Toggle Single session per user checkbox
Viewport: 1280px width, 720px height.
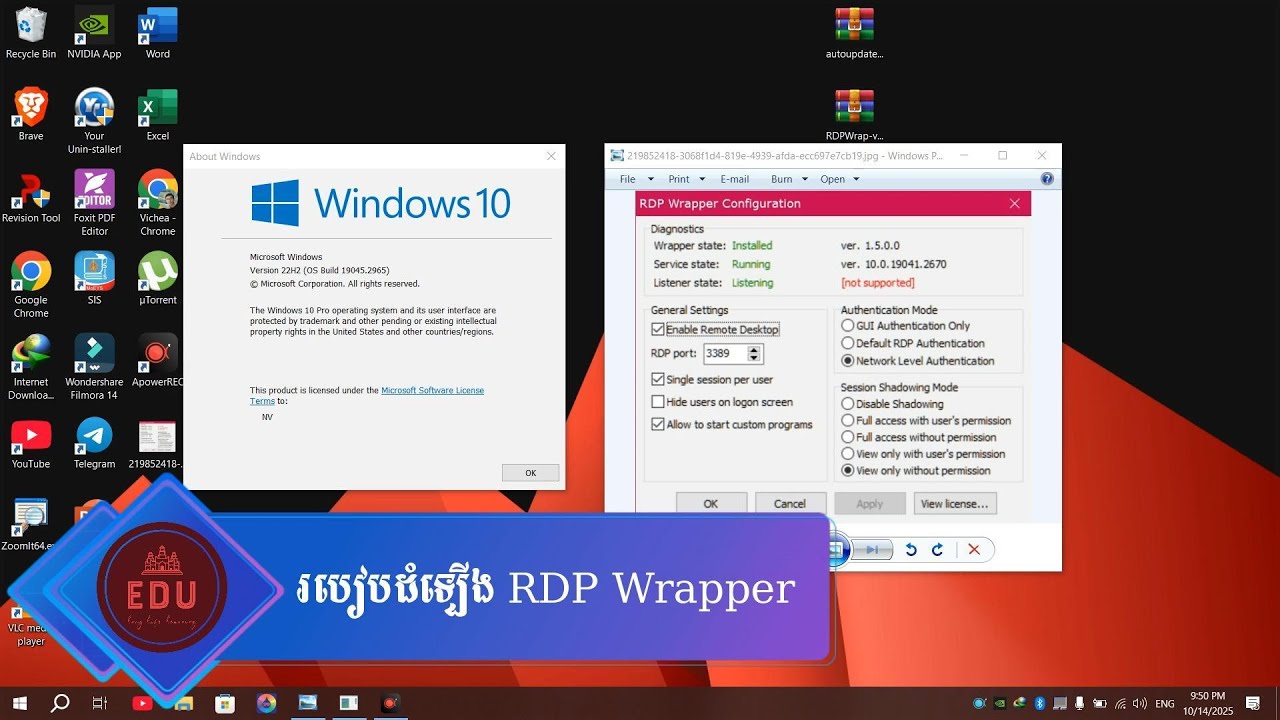657,379
